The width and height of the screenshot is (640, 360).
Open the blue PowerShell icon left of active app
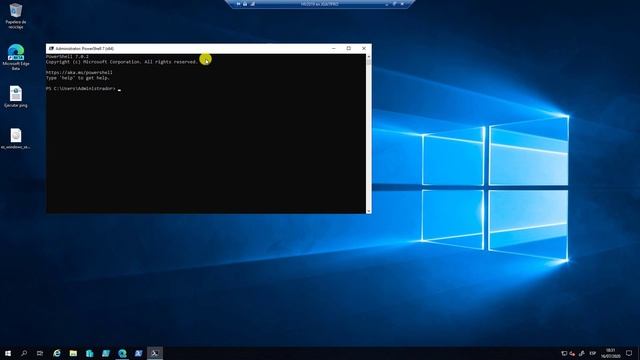point(138,353)
